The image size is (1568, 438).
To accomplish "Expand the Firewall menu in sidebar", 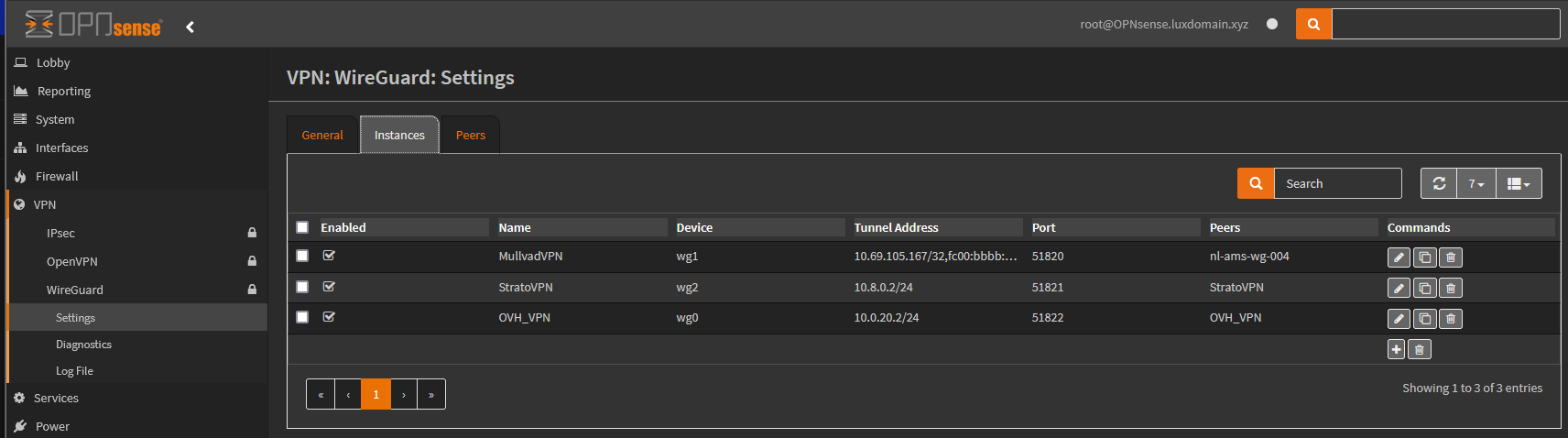I will point(57,176).
